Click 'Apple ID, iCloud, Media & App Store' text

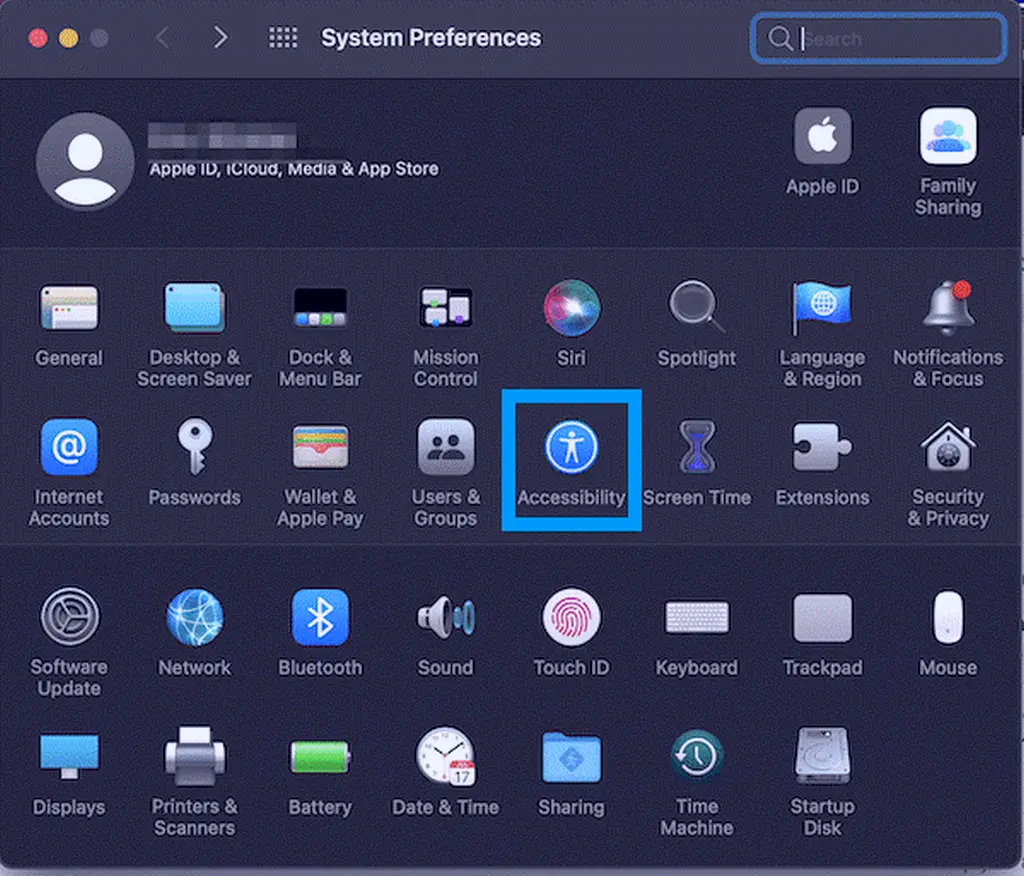click(294, 169)
